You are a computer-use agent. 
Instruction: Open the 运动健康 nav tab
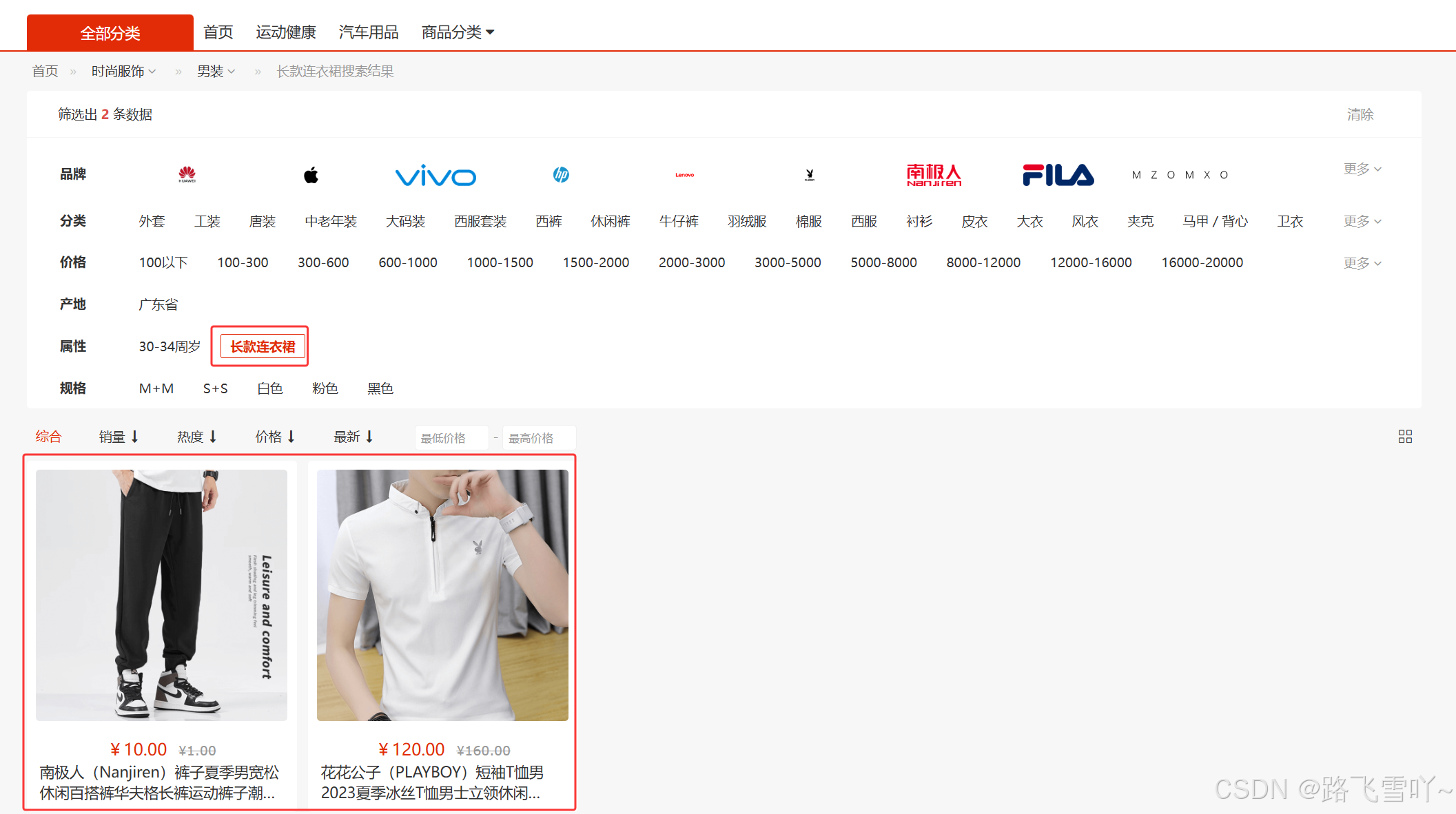[x=285, y=32]
